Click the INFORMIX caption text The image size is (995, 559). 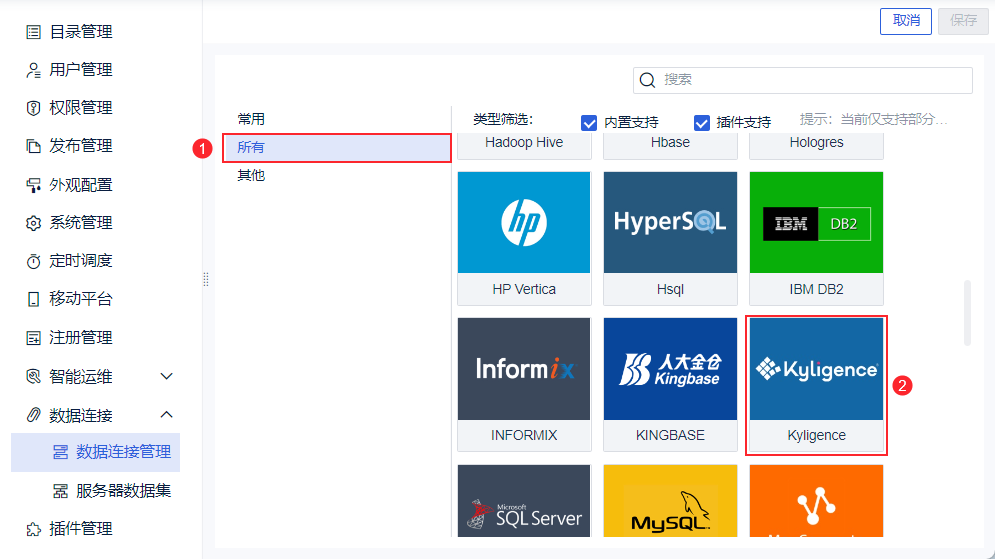[x=524, y=435]
